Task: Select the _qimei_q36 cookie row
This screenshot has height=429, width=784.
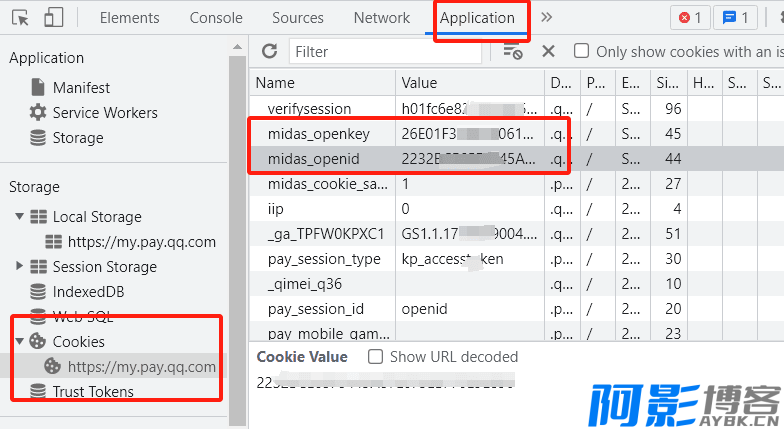Action: click(516, 284)
